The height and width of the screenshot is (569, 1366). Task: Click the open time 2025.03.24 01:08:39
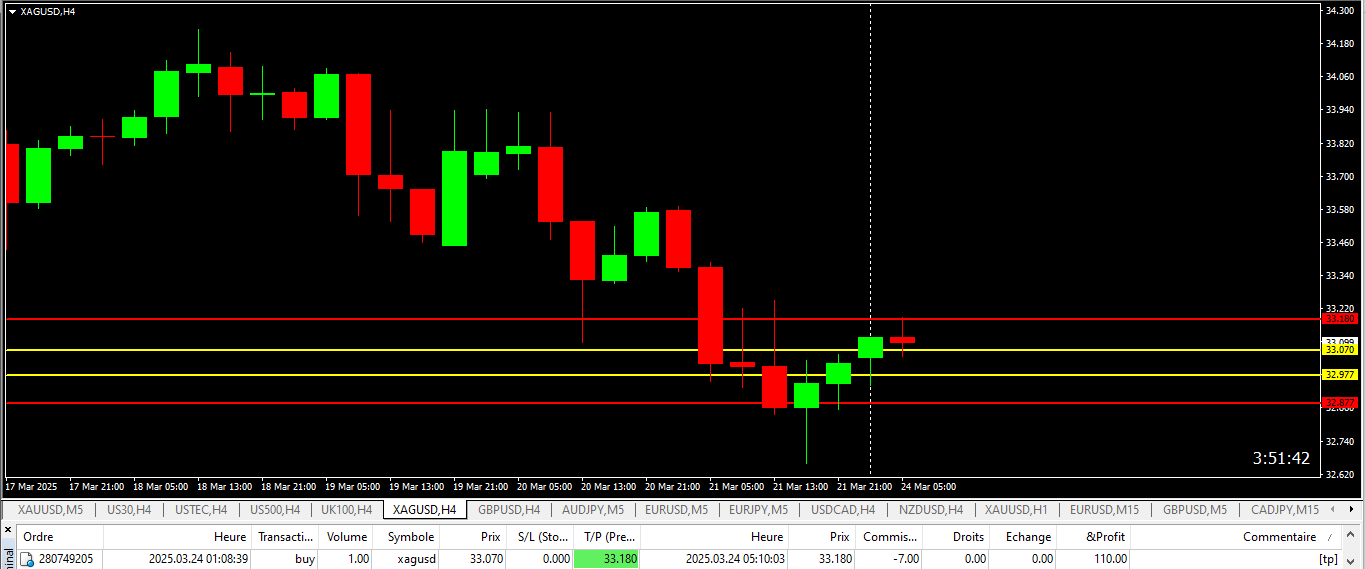(198, 559)
